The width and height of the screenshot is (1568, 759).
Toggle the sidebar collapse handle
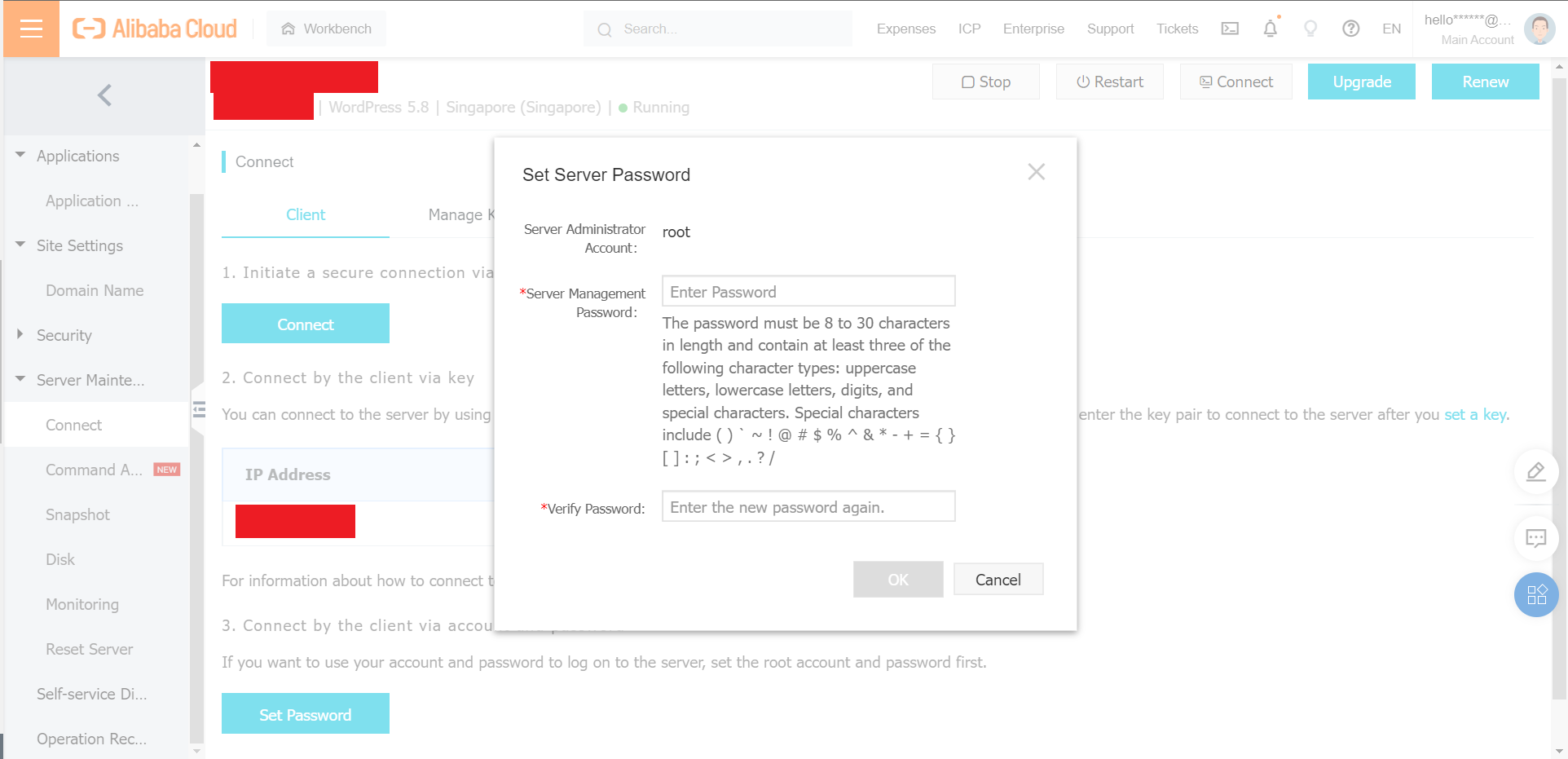pos(198,408)
